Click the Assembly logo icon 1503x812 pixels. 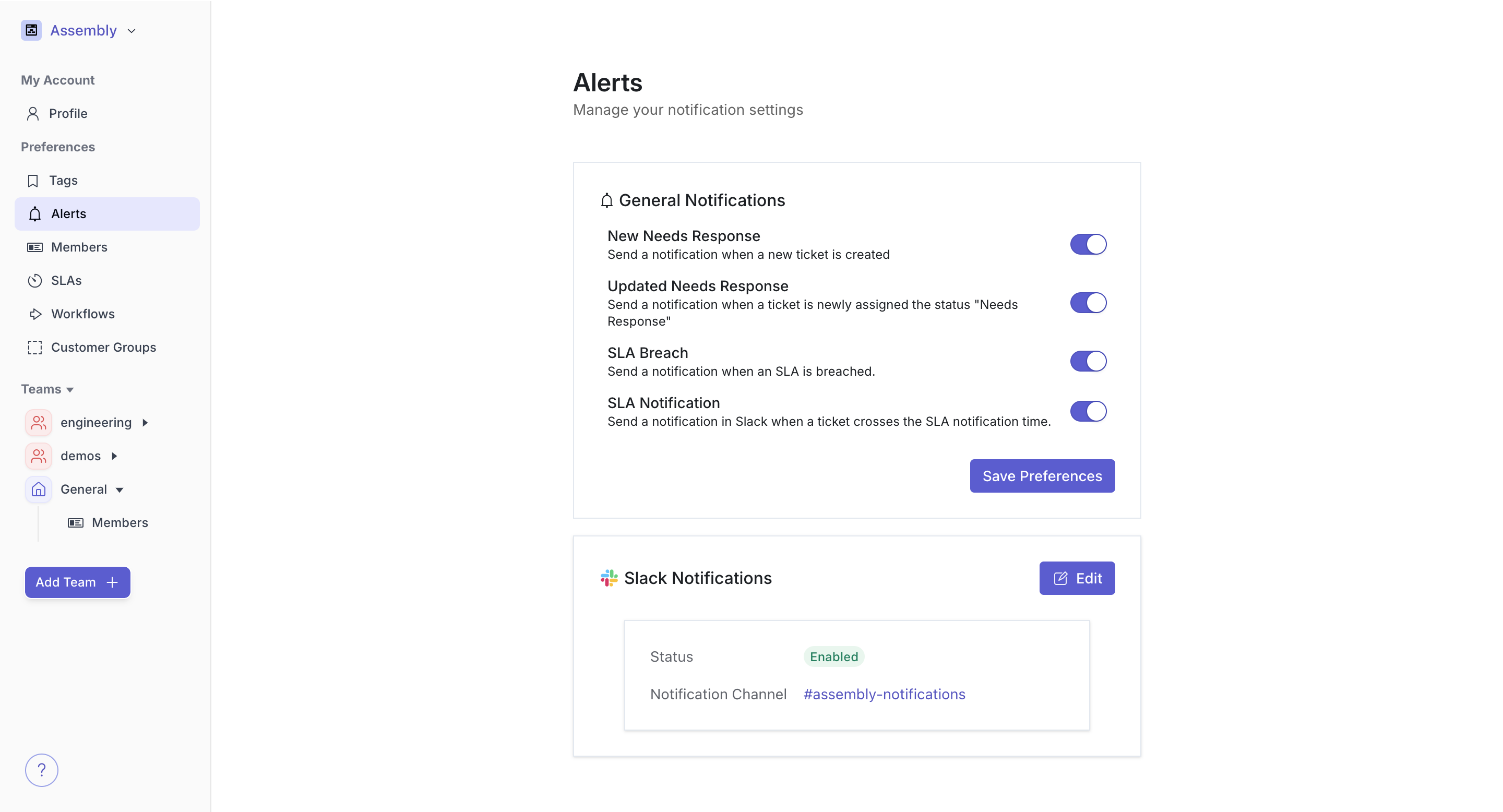click(x=31, y=30)
